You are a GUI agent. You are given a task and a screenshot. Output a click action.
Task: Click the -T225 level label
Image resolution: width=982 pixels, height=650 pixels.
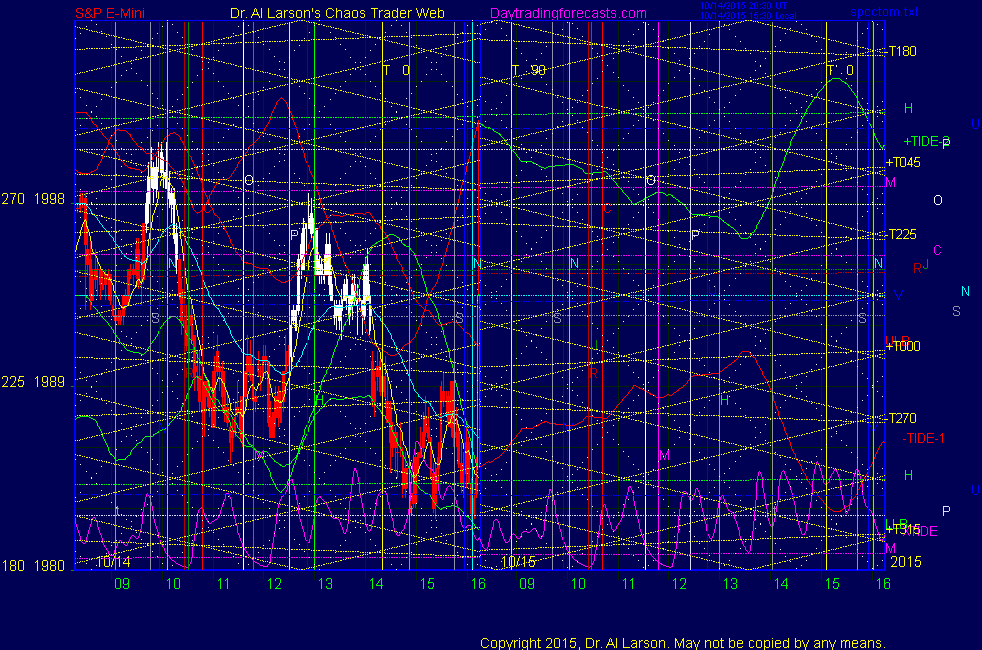pos(902,235)
